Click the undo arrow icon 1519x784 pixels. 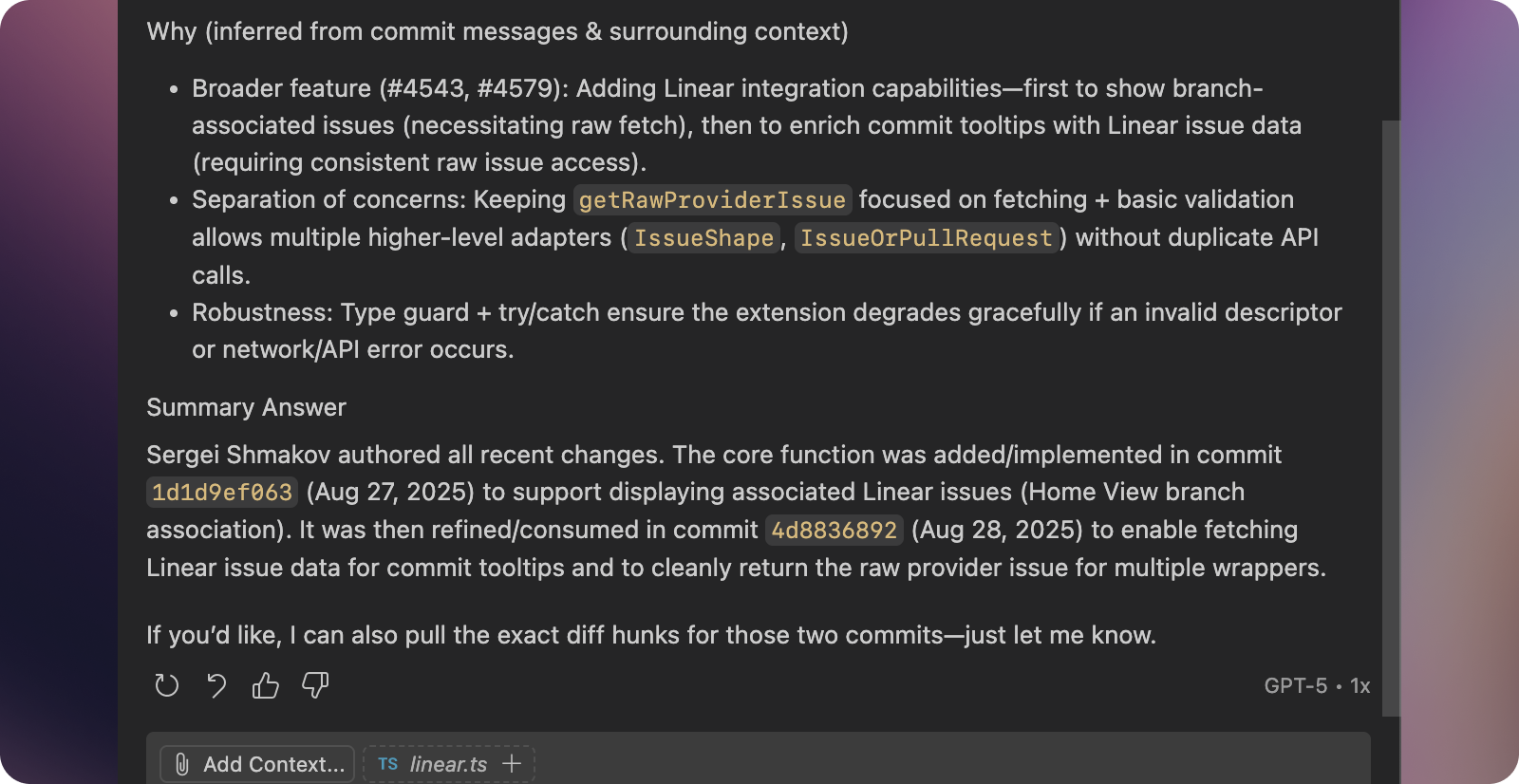coord(216,685)
